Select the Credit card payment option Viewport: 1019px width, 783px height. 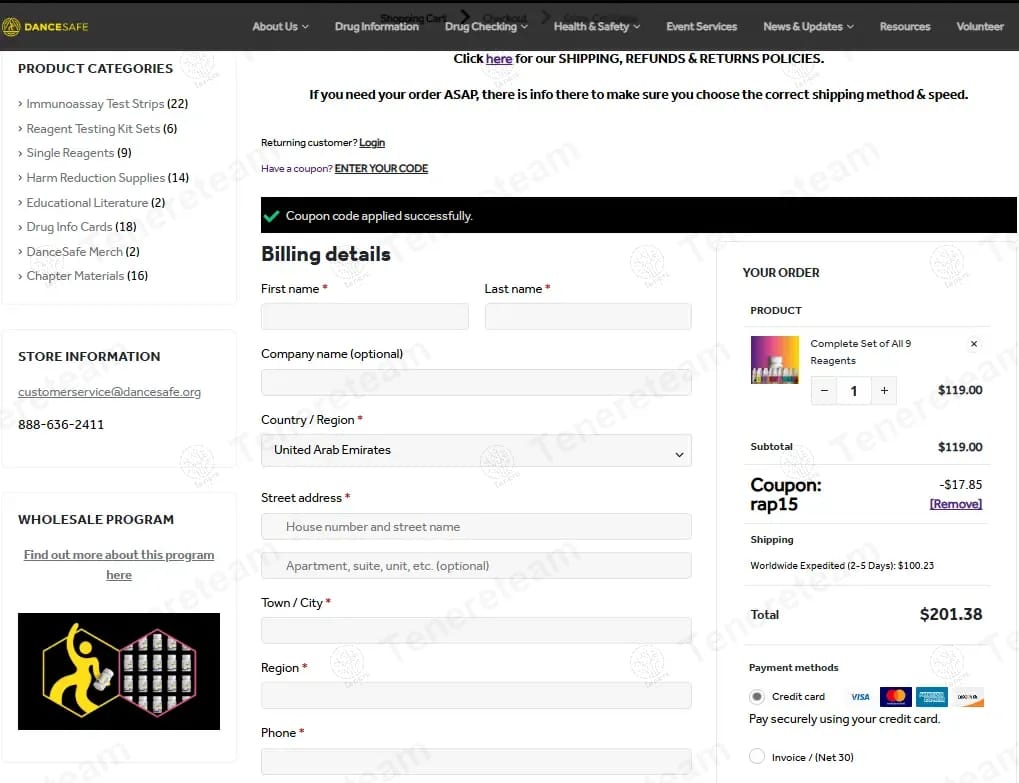[756, 697]
